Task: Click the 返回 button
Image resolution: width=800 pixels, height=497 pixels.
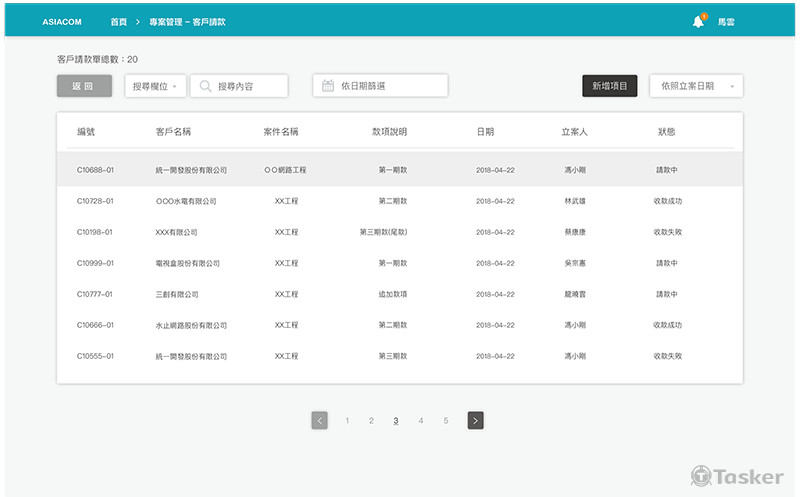Action: (84, 87)
